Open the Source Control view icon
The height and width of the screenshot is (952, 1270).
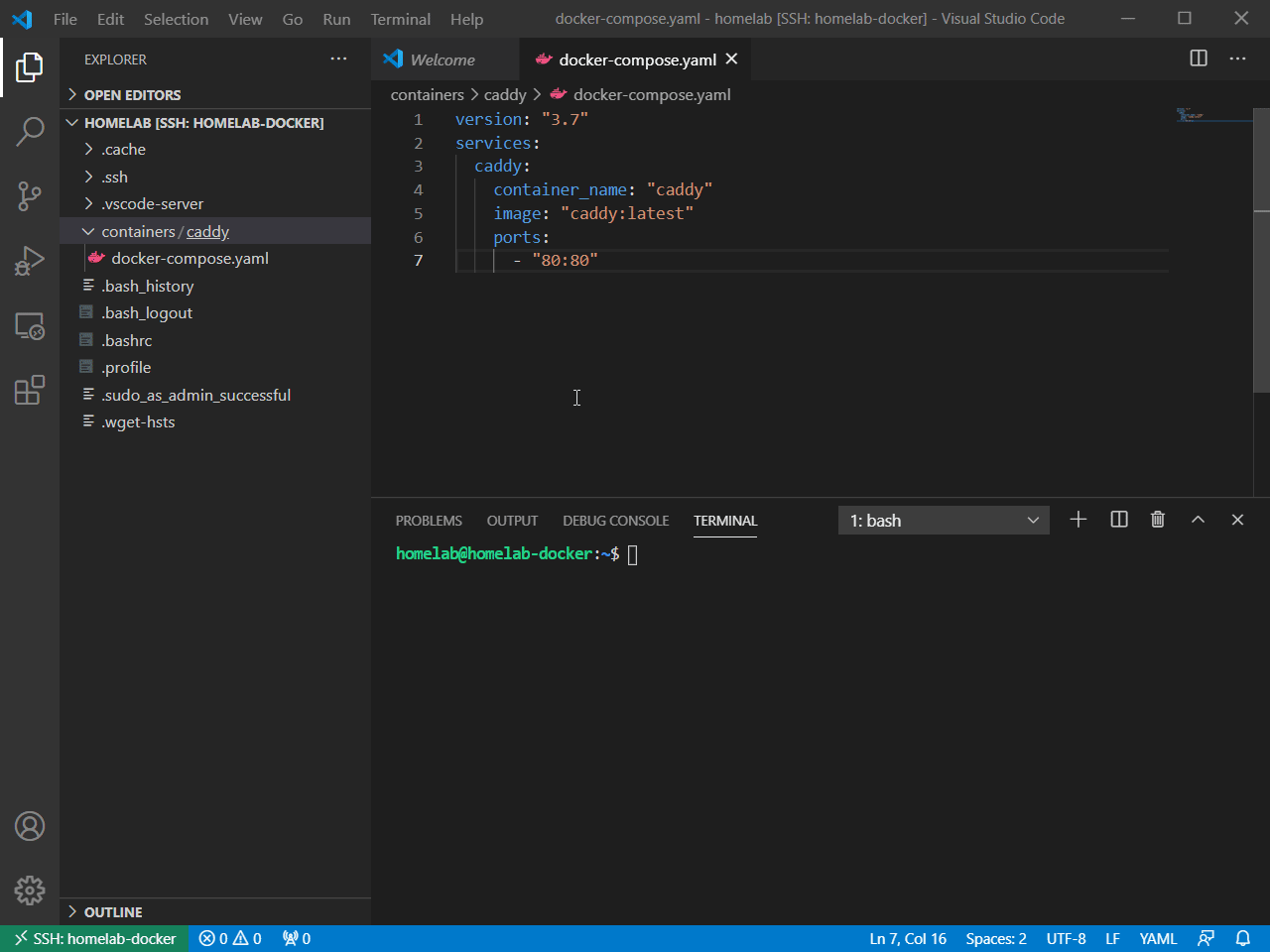(x=30, y=195)
